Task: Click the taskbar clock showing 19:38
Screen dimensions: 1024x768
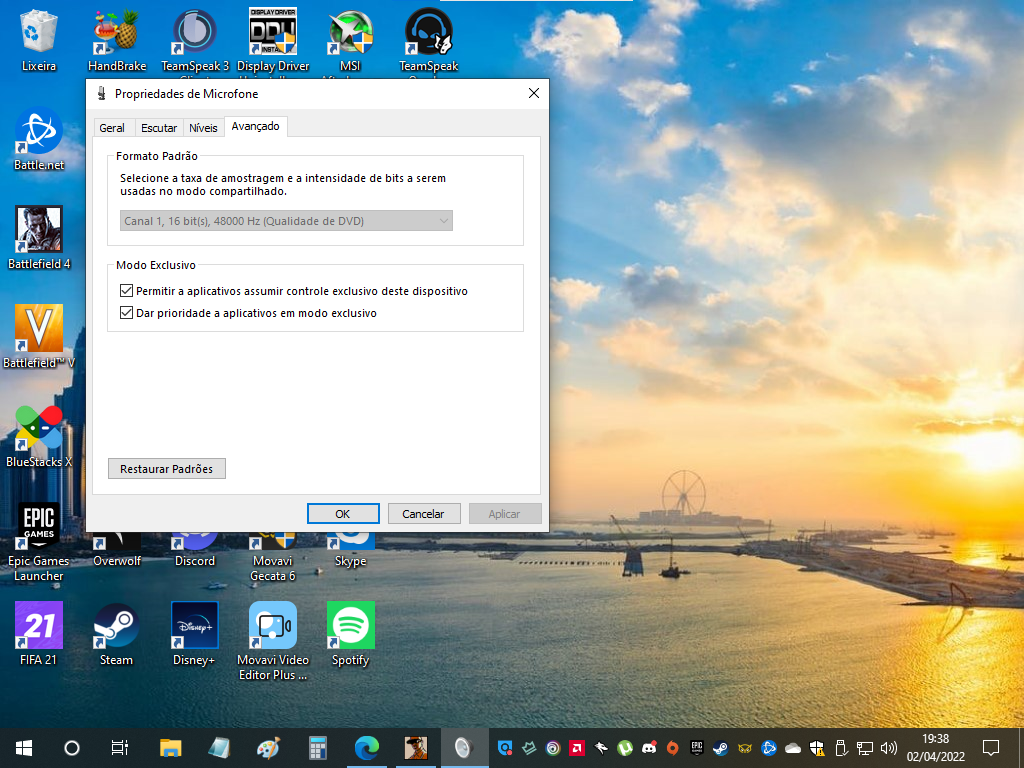Action: click(935, 748)
